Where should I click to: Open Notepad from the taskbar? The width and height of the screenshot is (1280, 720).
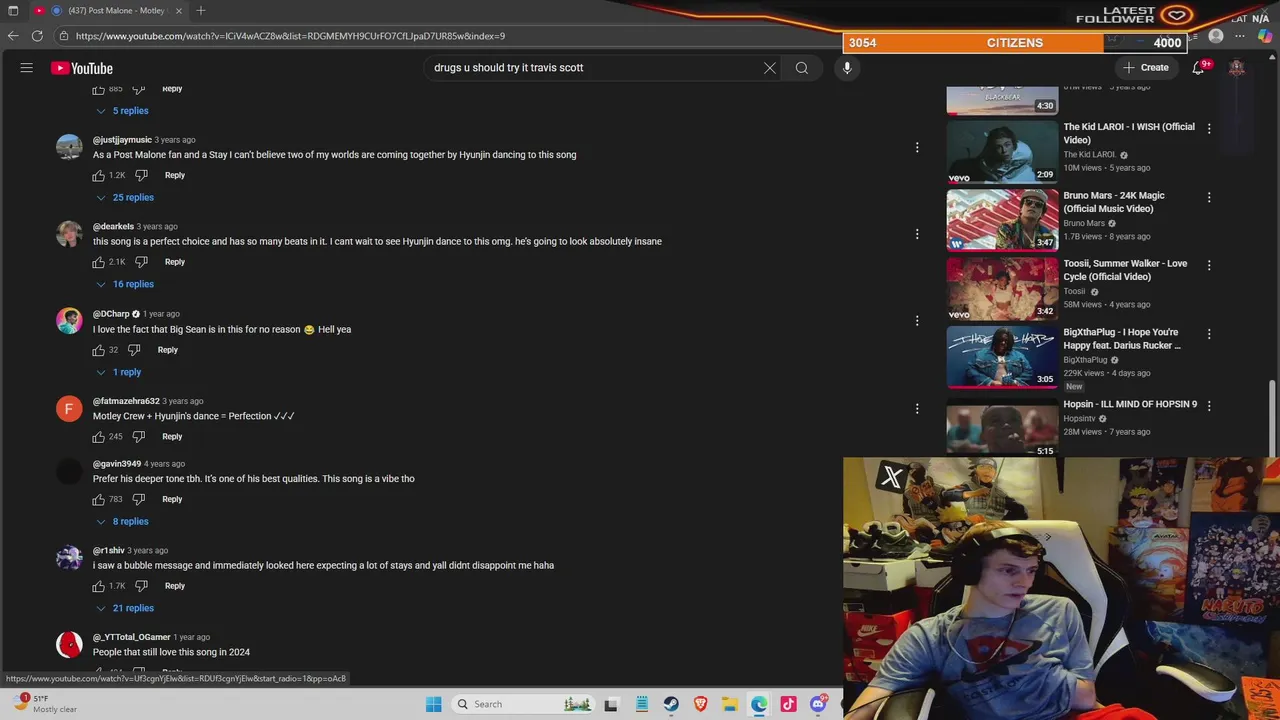point(641,704)
